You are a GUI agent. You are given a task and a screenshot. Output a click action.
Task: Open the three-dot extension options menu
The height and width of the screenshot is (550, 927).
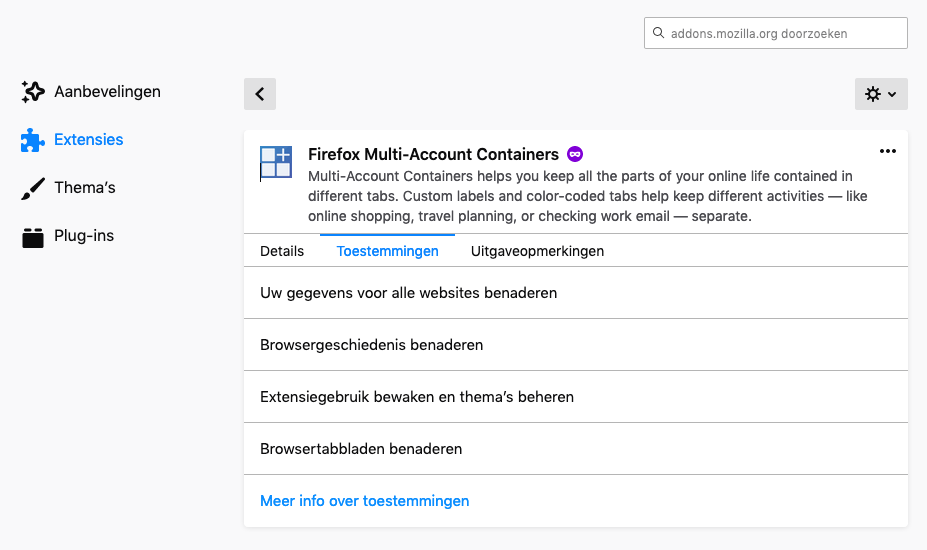tap(887, 151)
